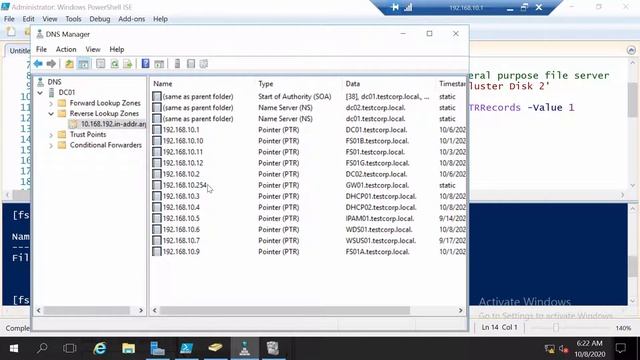Open Add-ons menu in PowerShell ISE
The height and width of the screenshot is (360, 640).
131,19
